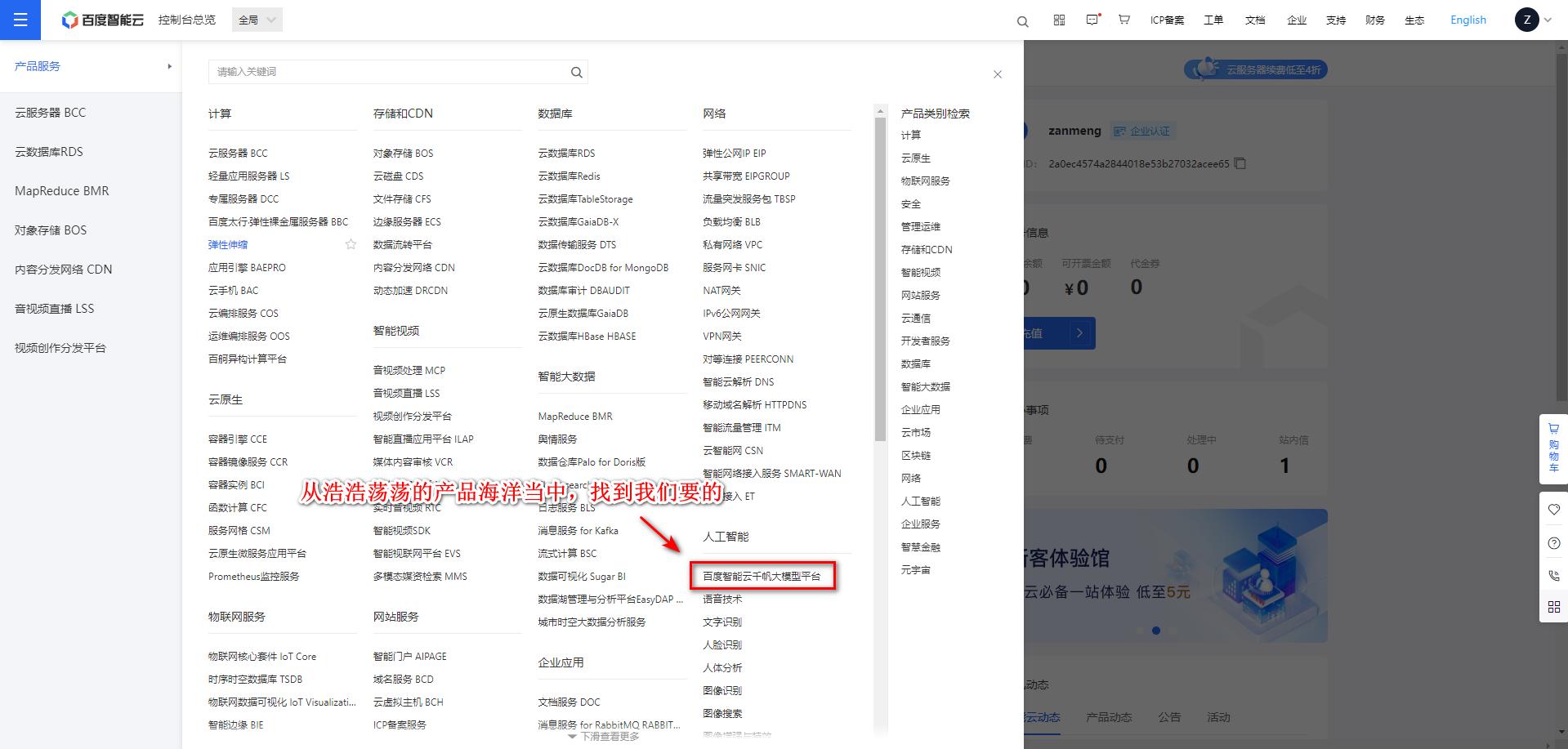Open 百度智能云千帆大模型平台 link
Screen dimensions: 1568x749
coord(762,576)
